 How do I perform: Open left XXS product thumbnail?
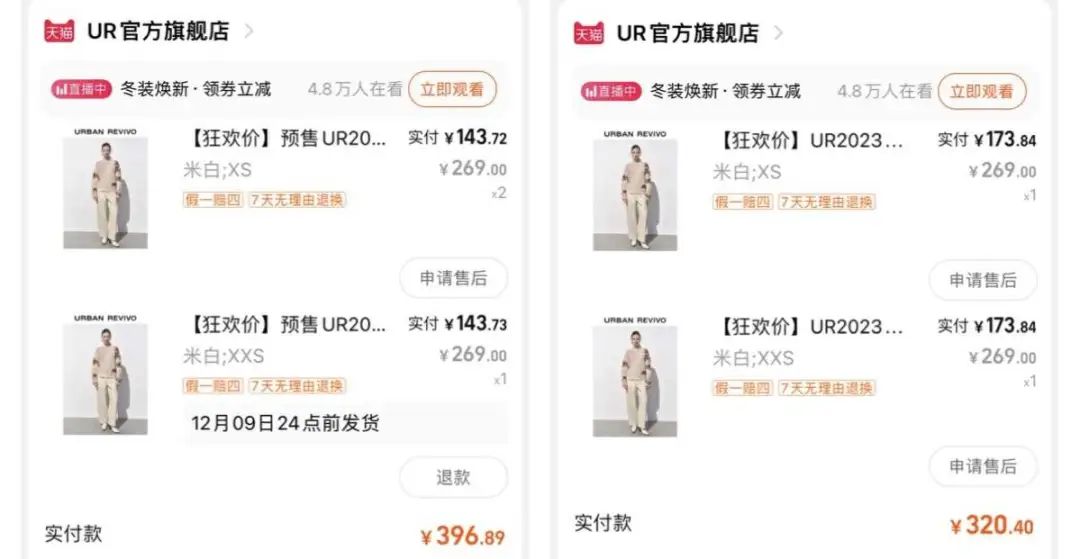click(105, 375)
